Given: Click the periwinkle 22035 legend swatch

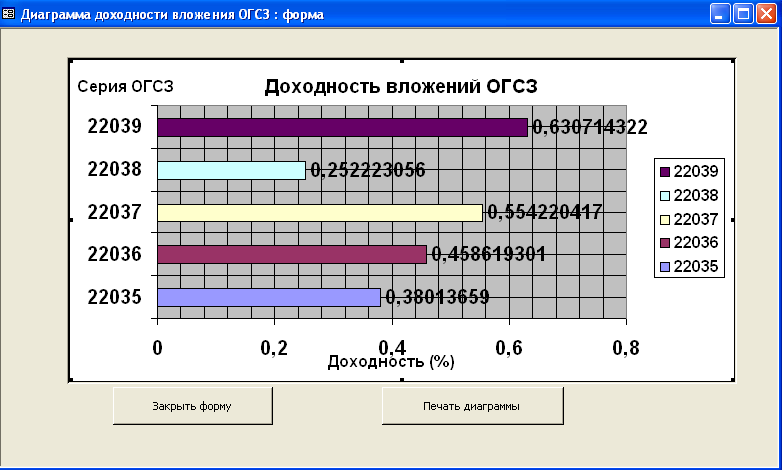Looking at the screenshot, I should (x=665, y=267).
